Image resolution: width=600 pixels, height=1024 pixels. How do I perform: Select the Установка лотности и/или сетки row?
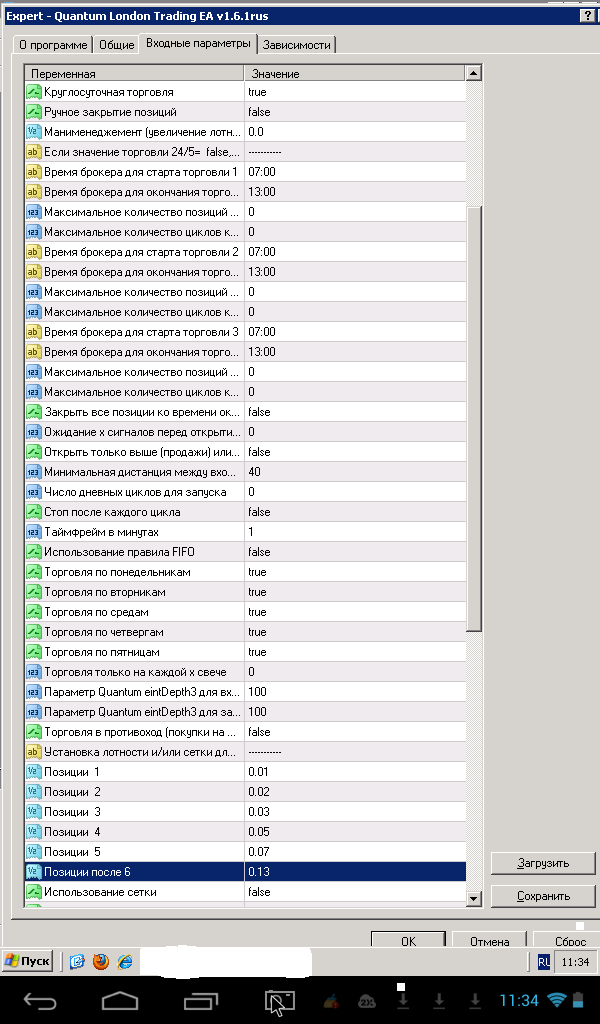tap(245, 752)
